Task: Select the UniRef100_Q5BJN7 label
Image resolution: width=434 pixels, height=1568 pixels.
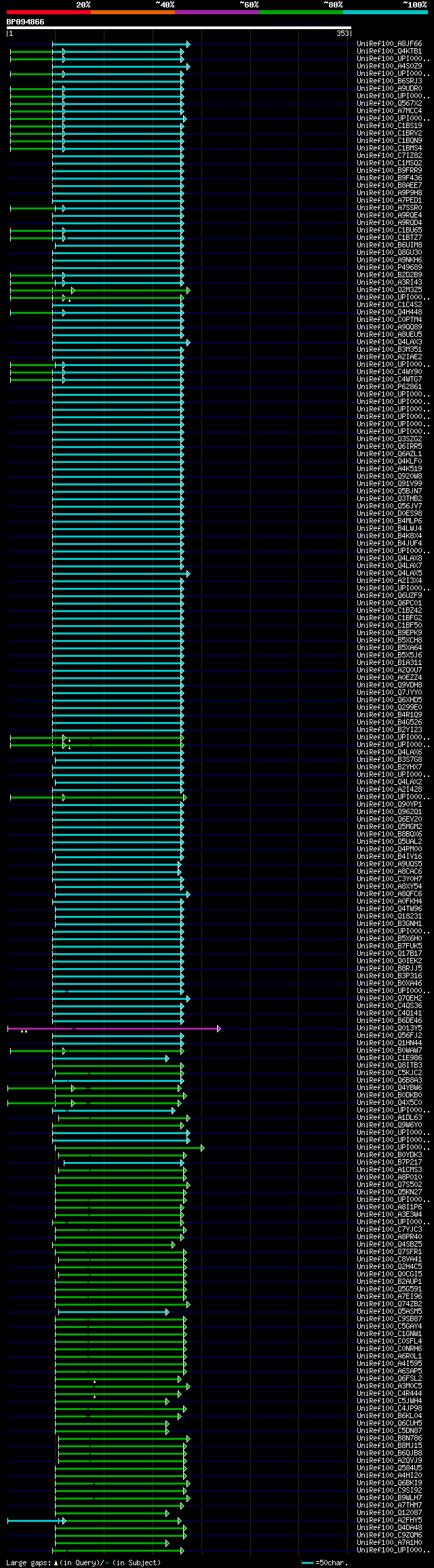Action: [389, 491]
